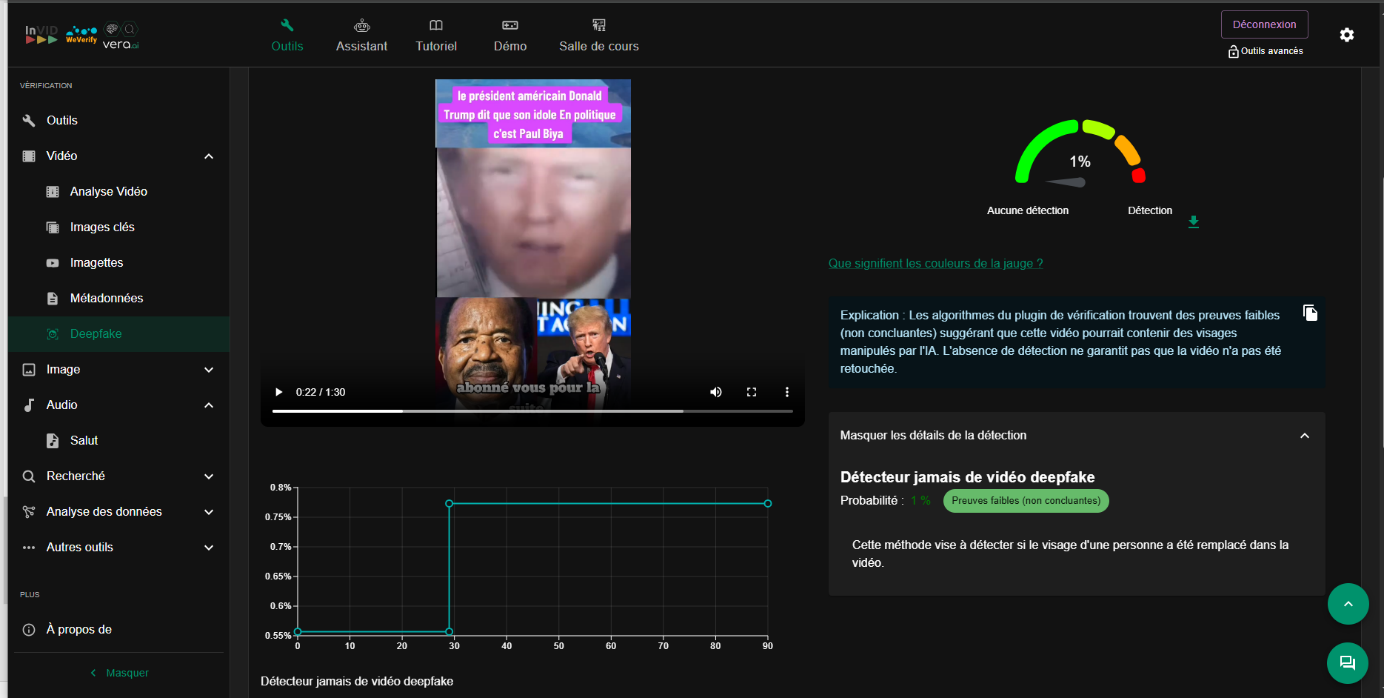Click the Recherché magnifier icon
Screen dimensions: 1384x698
(29, 476)
